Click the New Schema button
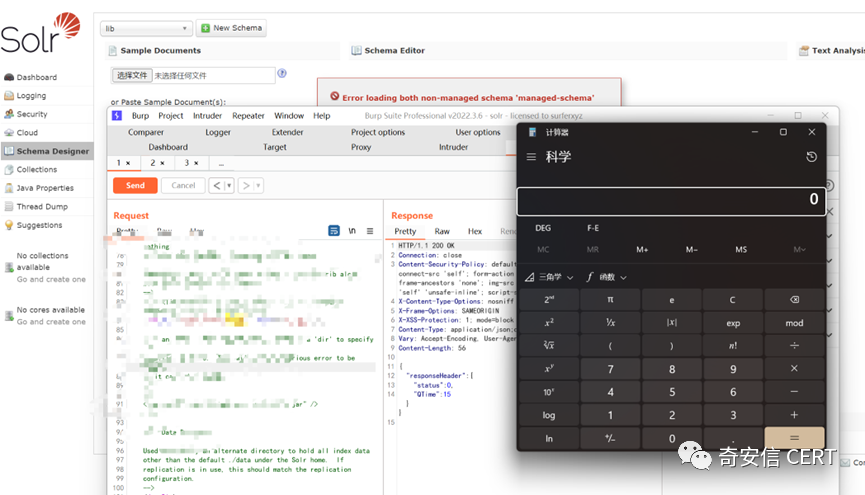865x495 pixels. tap(231, 28)
